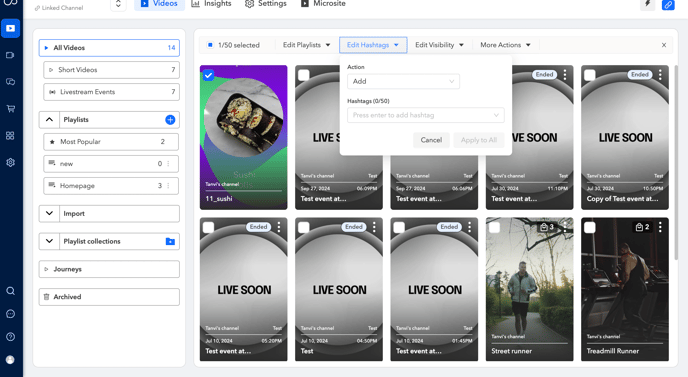Open the Action select set to Add
Screen dimensions: 688x377
pyautogui.click(x=403, y=81)
